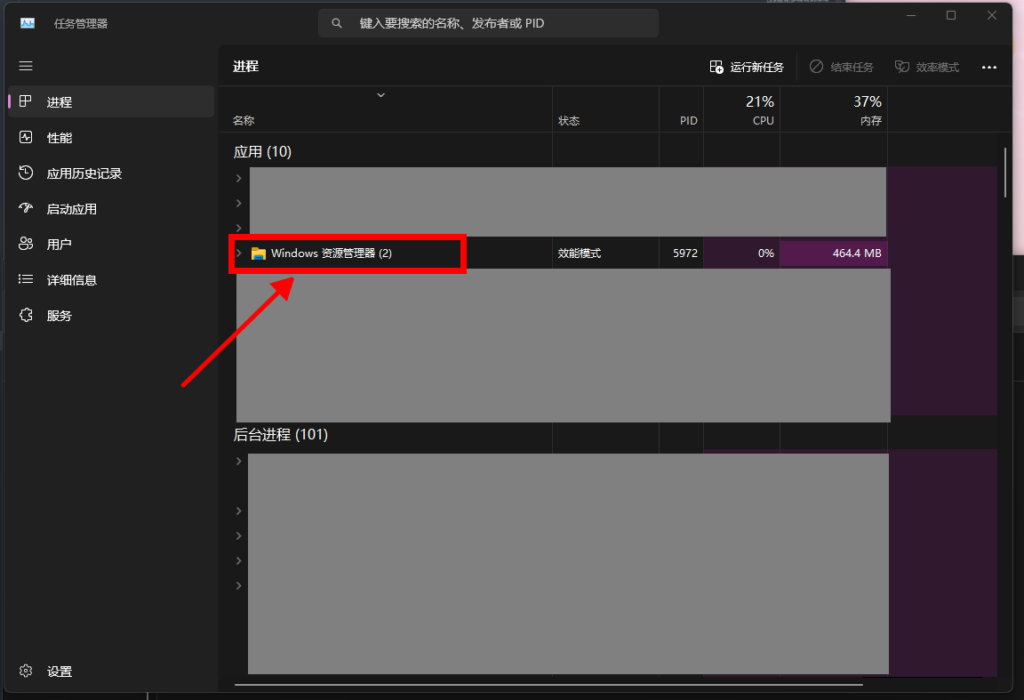The image size is (1024, 700).
Task: Click the collapse chevron above 名称 column
Action: [x=380, y=95]
